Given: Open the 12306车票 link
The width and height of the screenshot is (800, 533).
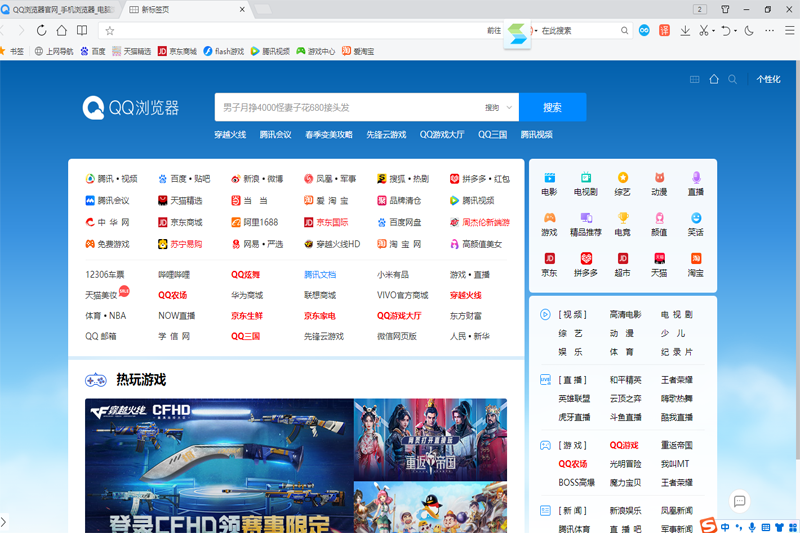Looking at the screenshot, I should (x=105, y=274).
